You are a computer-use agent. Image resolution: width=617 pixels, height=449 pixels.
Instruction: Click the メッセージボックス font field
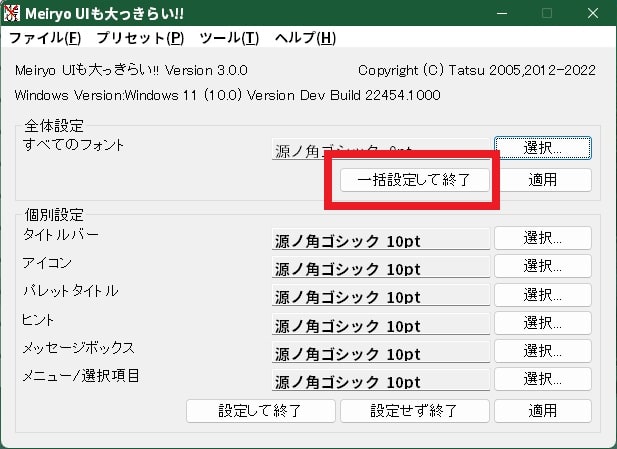coord(381,351)
